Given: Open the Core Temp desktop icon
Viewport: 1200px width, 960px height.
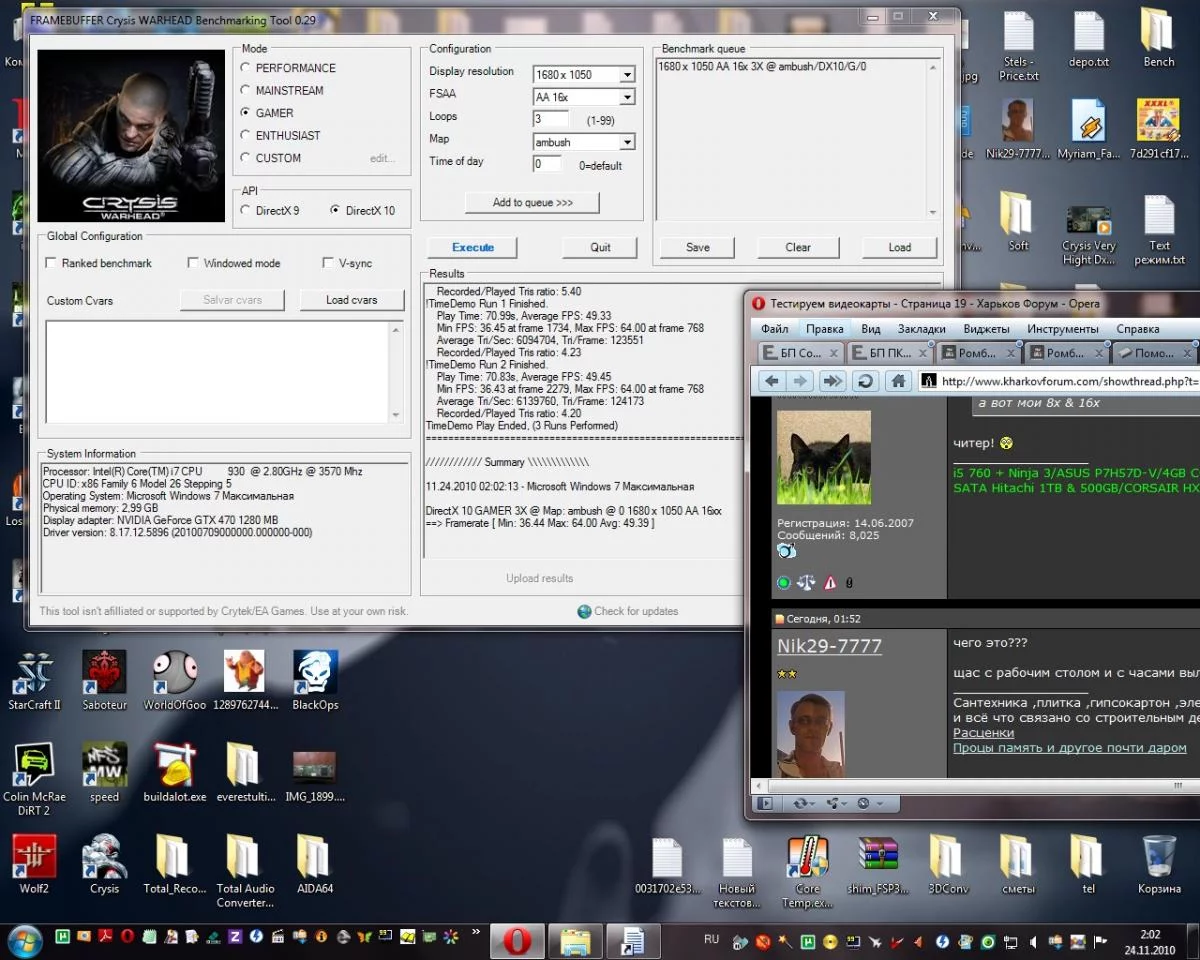Looking at the screenshot, I should coord(807,860).
